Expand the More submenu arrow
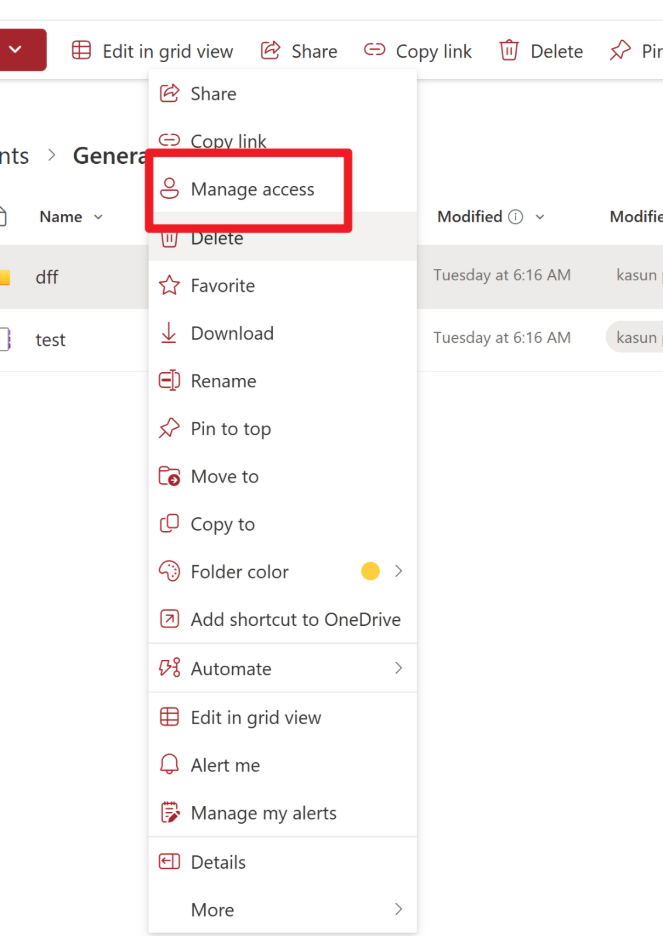The height and width of the screenshot is (936, 663). point(399,909)
